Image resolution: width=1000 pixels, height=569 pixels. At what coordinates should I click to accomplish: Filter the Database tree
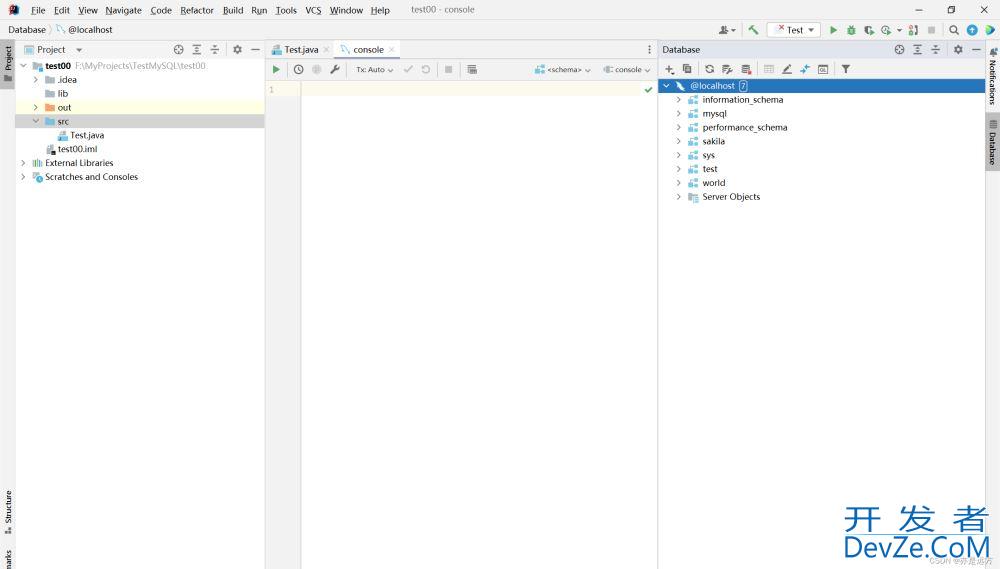click(846, 69)
